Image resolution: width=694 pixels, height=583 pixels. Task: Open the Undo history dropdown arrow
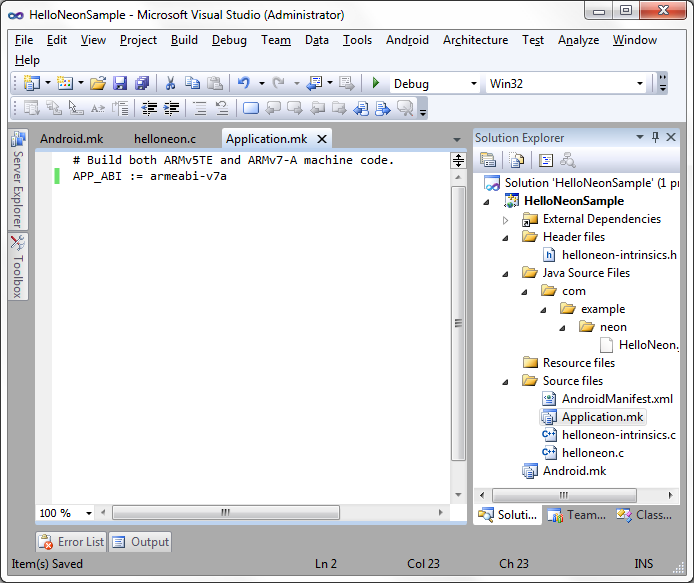coord(262,83)
